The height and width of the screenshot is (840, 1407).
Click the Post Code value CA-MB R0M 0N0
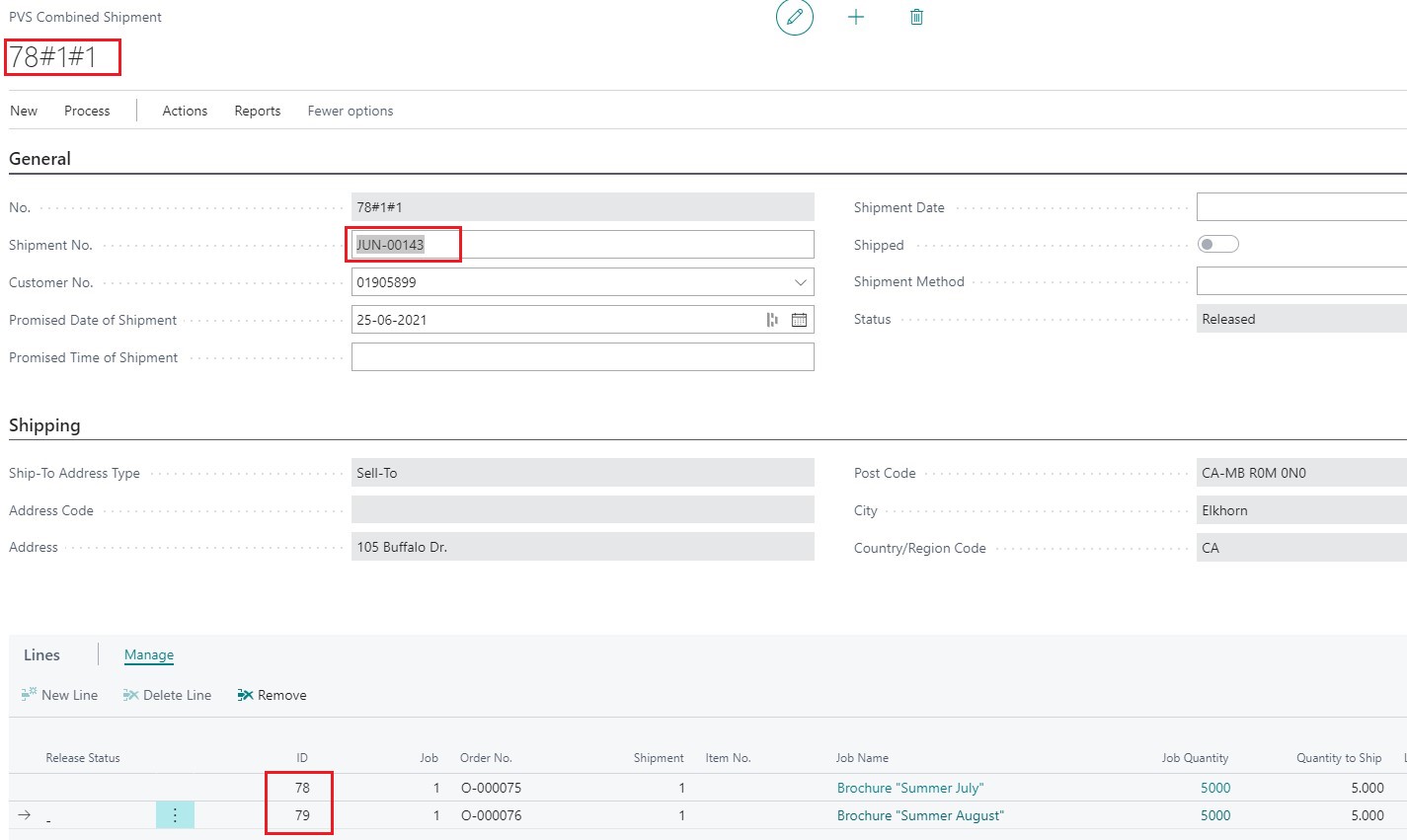click(x=1301, y=473)
